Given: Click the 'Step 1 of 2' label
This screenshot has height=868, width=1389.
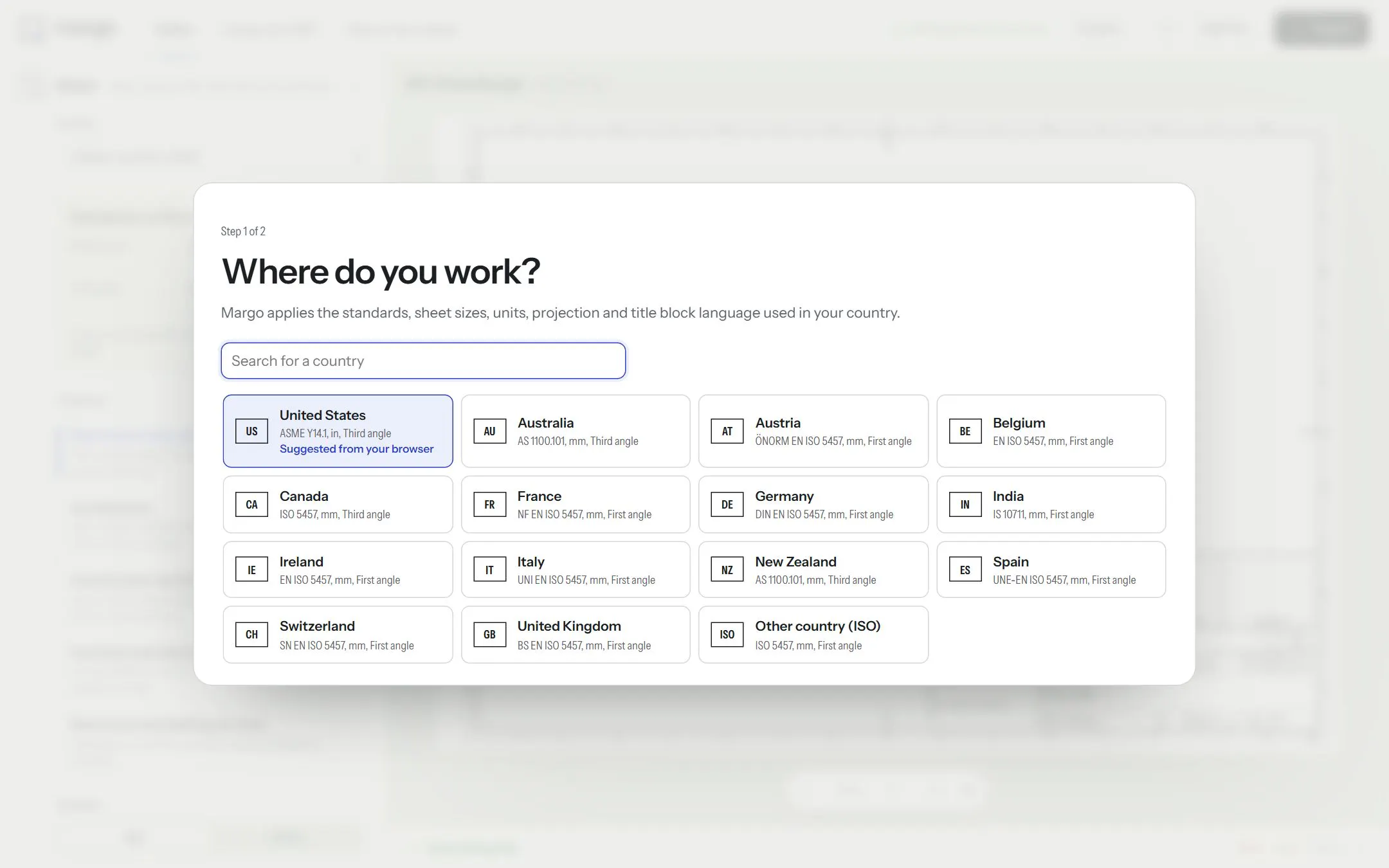Looking at the screenshot, I should pyautogui.click(x=243, y=231).
